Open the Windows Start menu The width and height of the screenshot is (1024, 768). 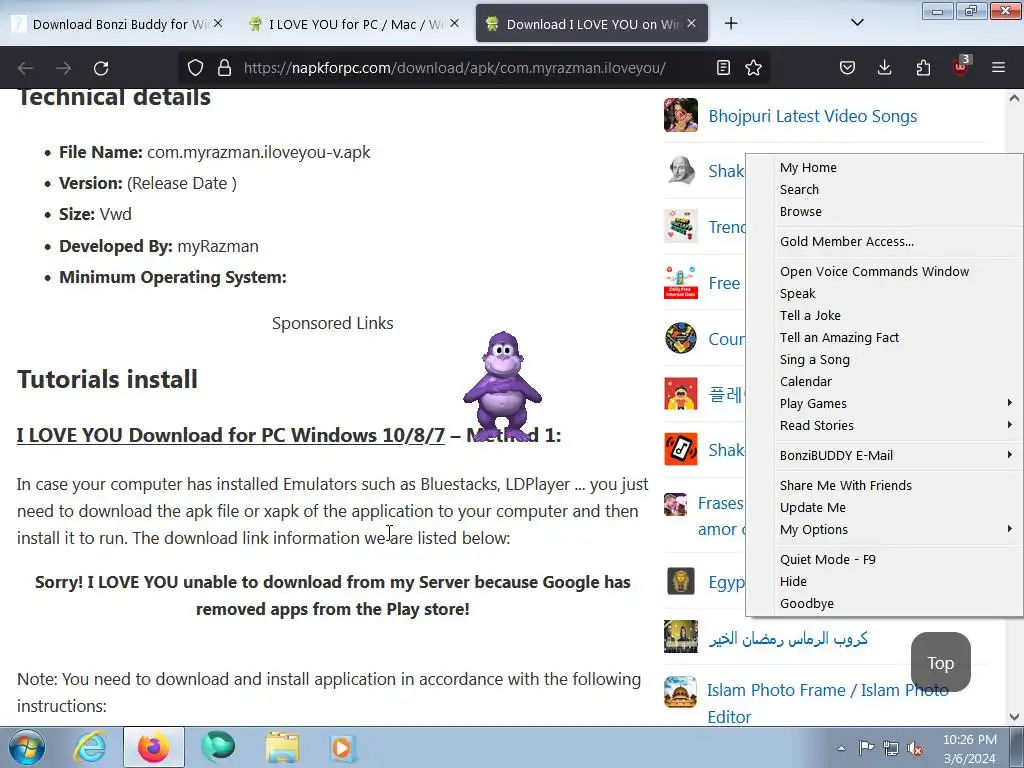click(x=27, y=748)
